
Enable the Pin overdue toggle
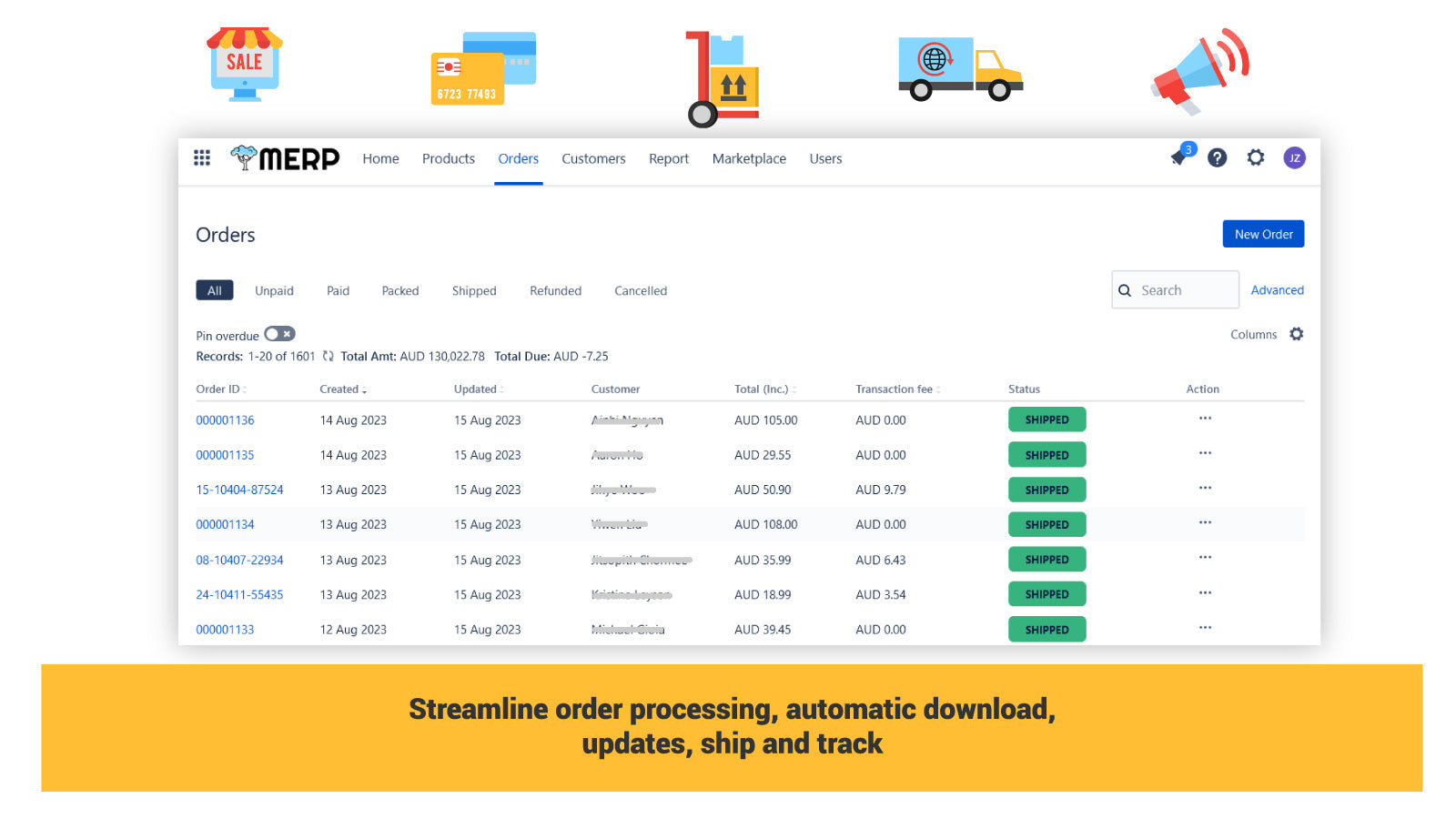(x=279, y=334)
